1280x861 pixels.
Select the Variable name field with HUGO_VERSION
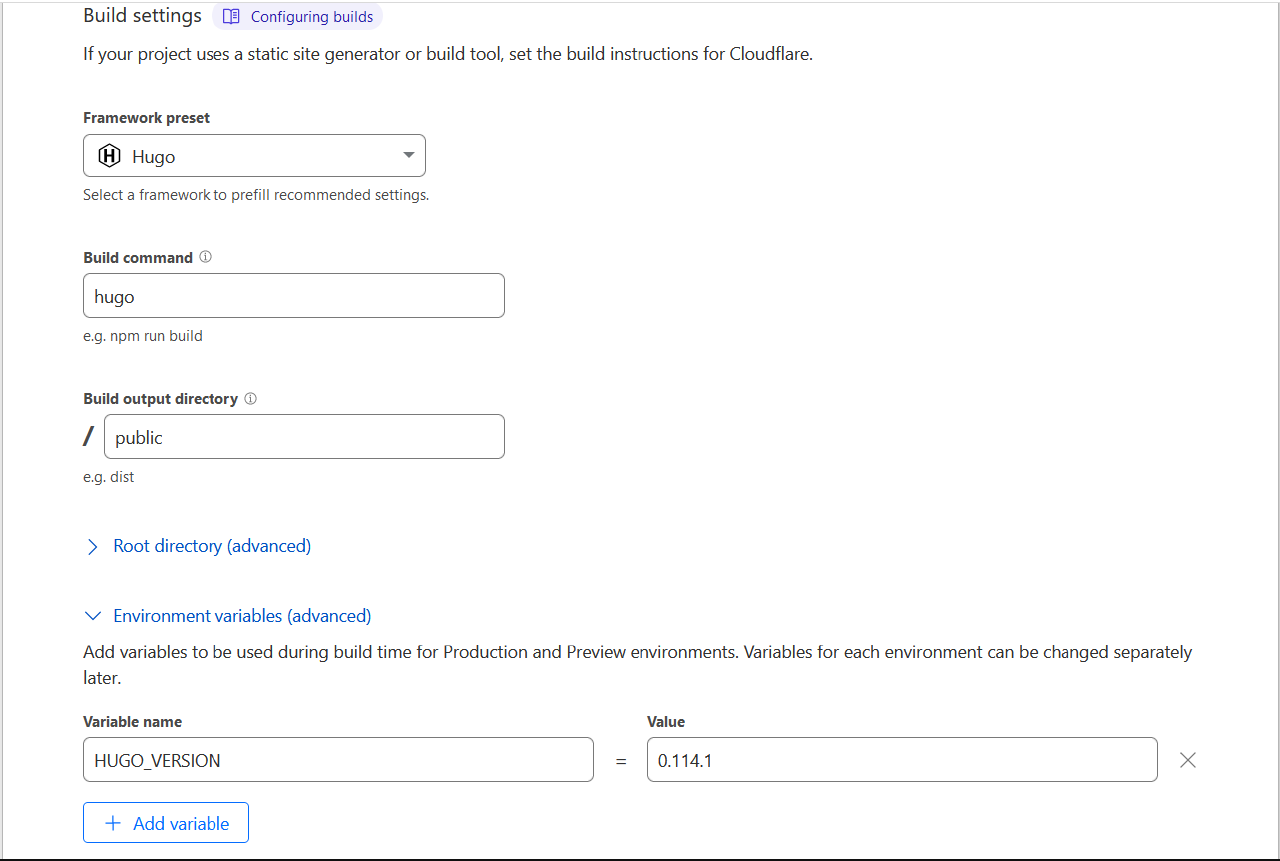338,760
